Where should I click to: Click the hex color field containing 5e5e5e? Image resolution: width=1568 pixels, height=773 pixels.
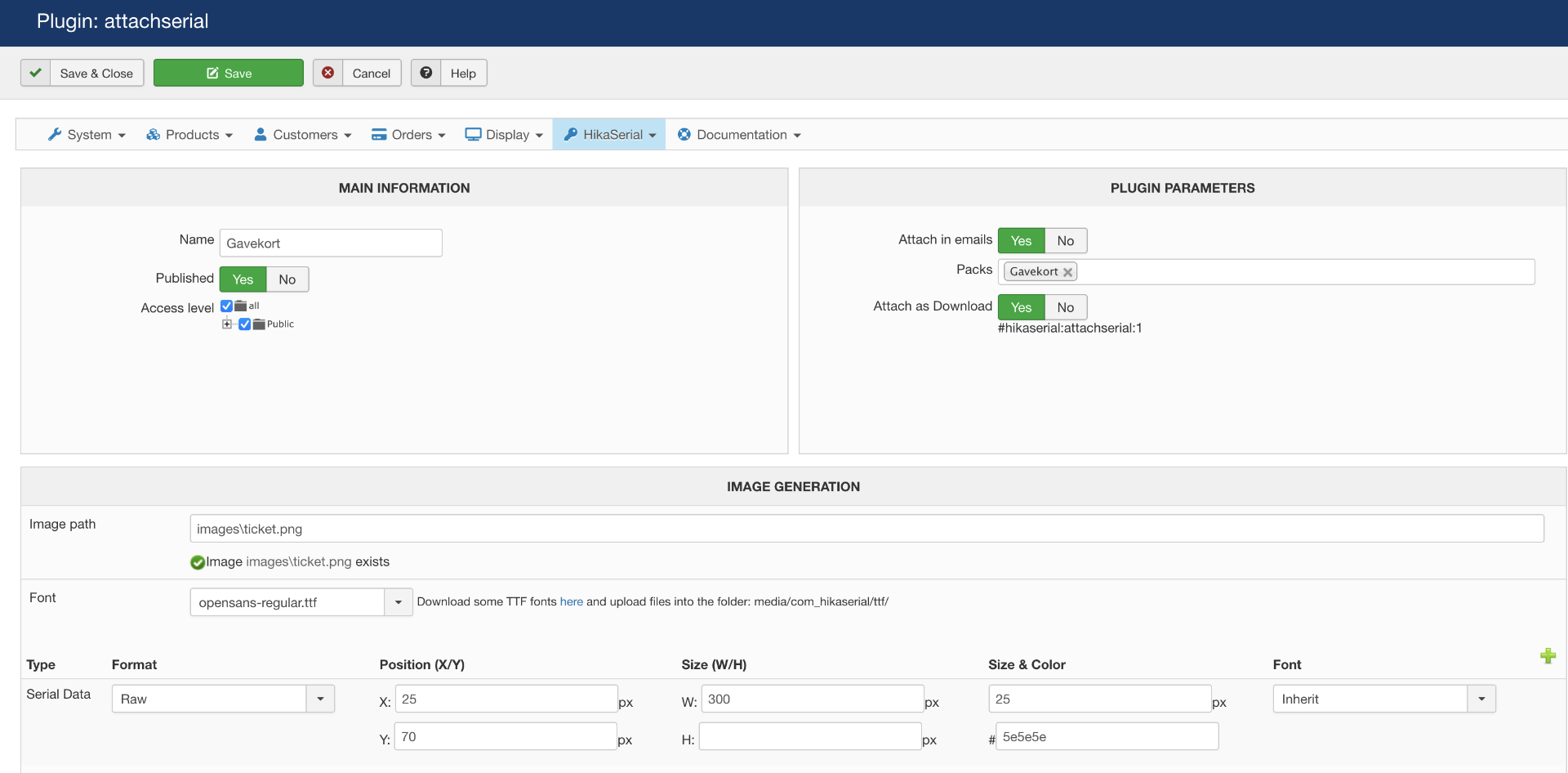pos(1107,736)
